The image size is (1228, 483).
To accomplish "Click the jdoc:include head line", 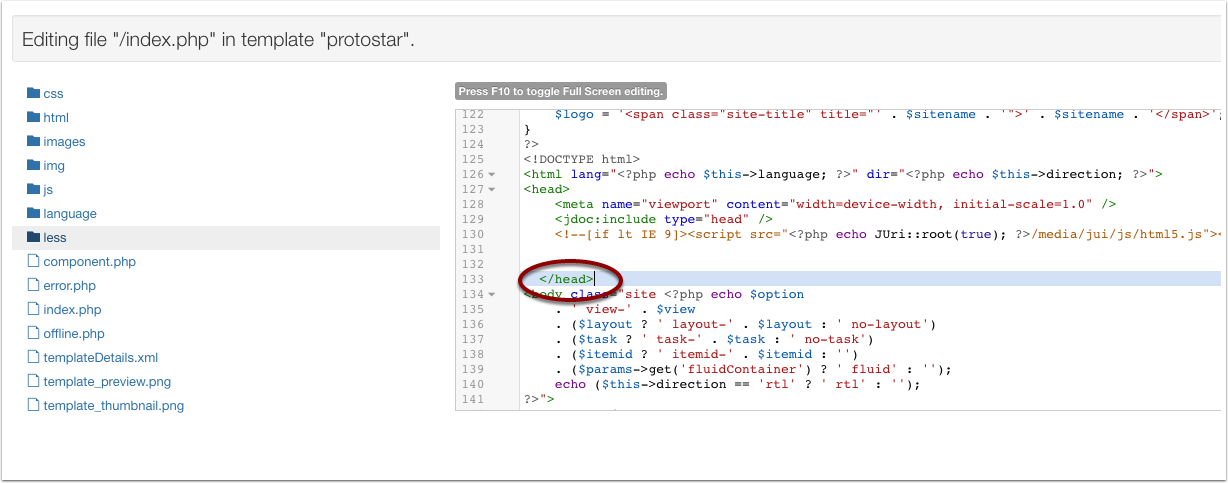I will pos(664,219).
